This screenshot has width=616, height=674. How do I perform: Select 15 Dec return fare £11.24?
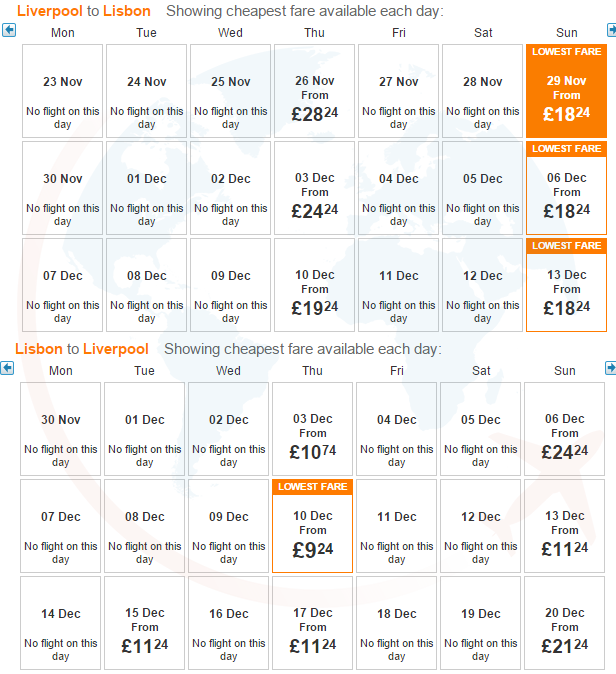144,623
